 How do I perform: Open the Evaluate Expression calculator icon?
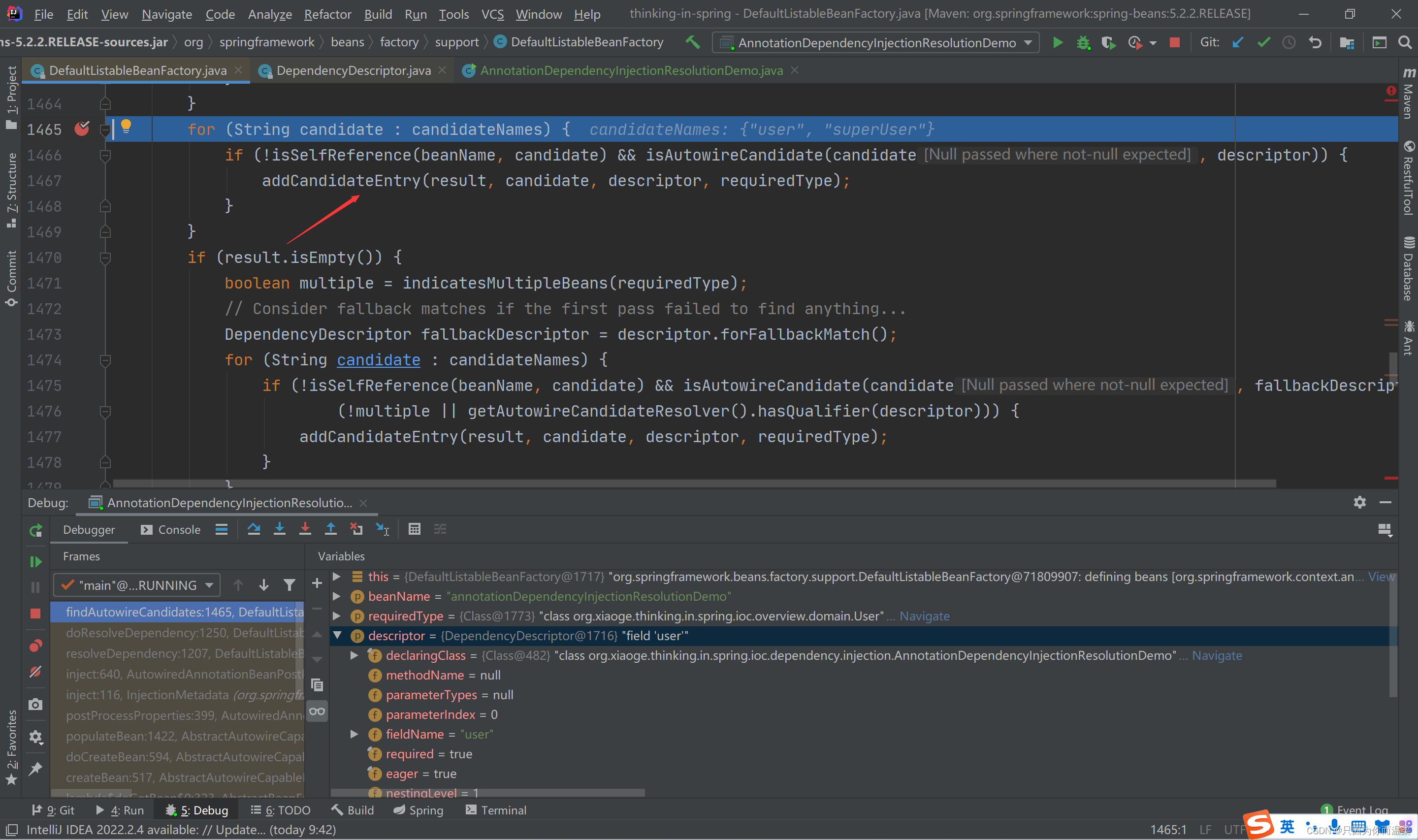[x=414, y=529]
